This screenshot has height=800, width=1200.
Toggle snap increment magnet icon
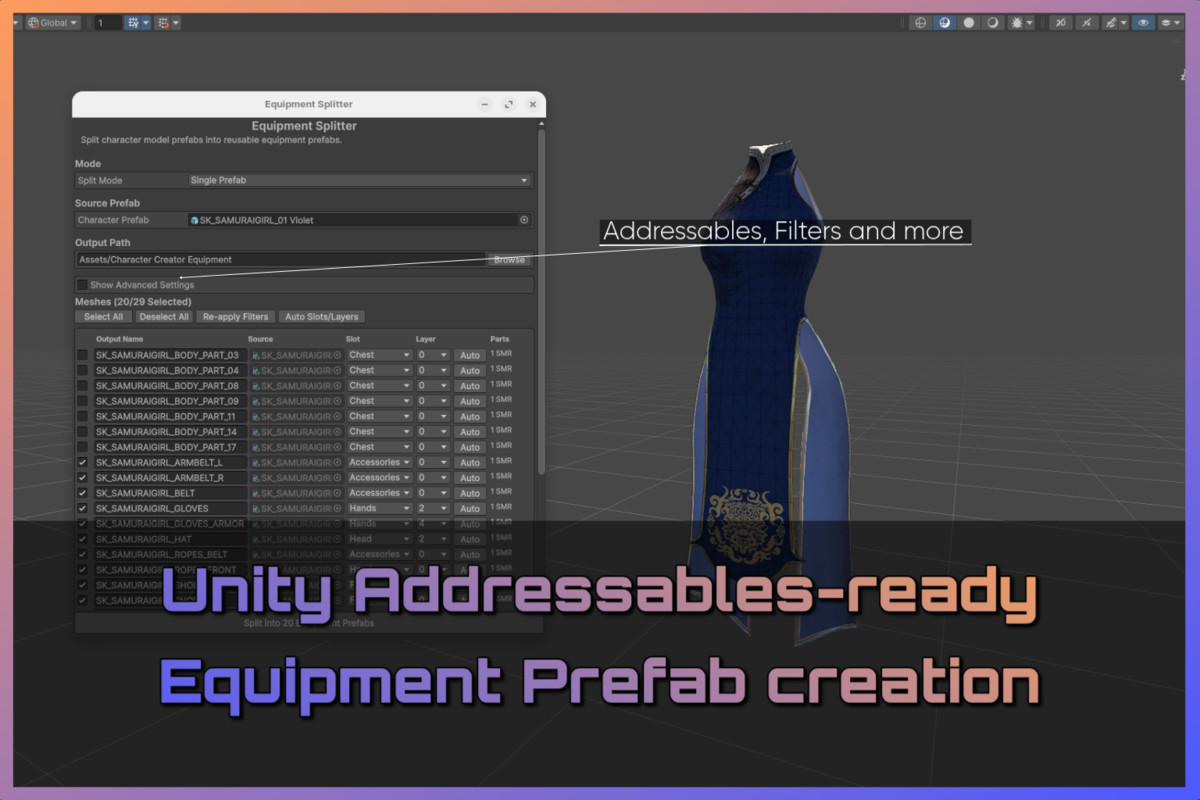pyautogui.click(x=163, y=22)
